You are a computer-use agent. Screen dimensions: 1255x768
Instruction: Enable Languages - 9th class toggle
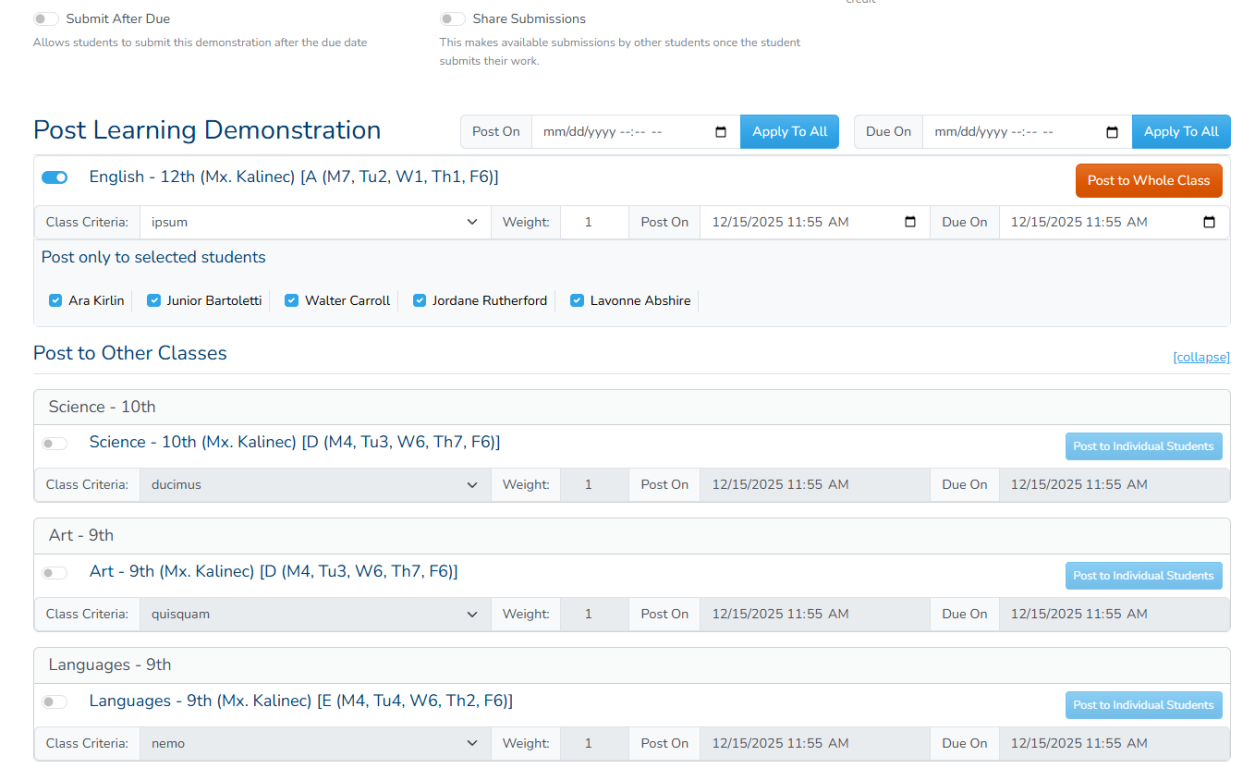point(54,702)
